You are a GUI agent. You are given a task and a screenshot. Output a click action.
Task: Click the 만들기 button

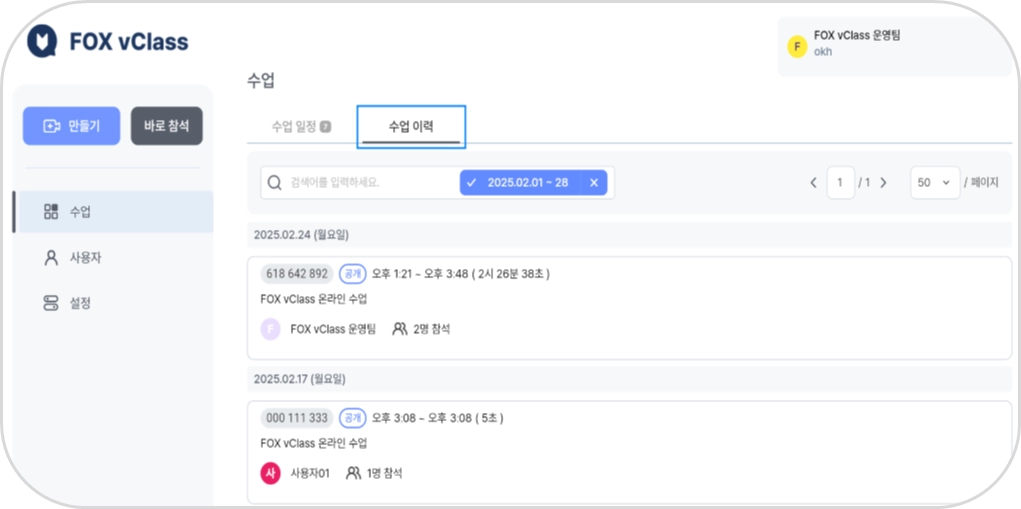click(72, 126)
